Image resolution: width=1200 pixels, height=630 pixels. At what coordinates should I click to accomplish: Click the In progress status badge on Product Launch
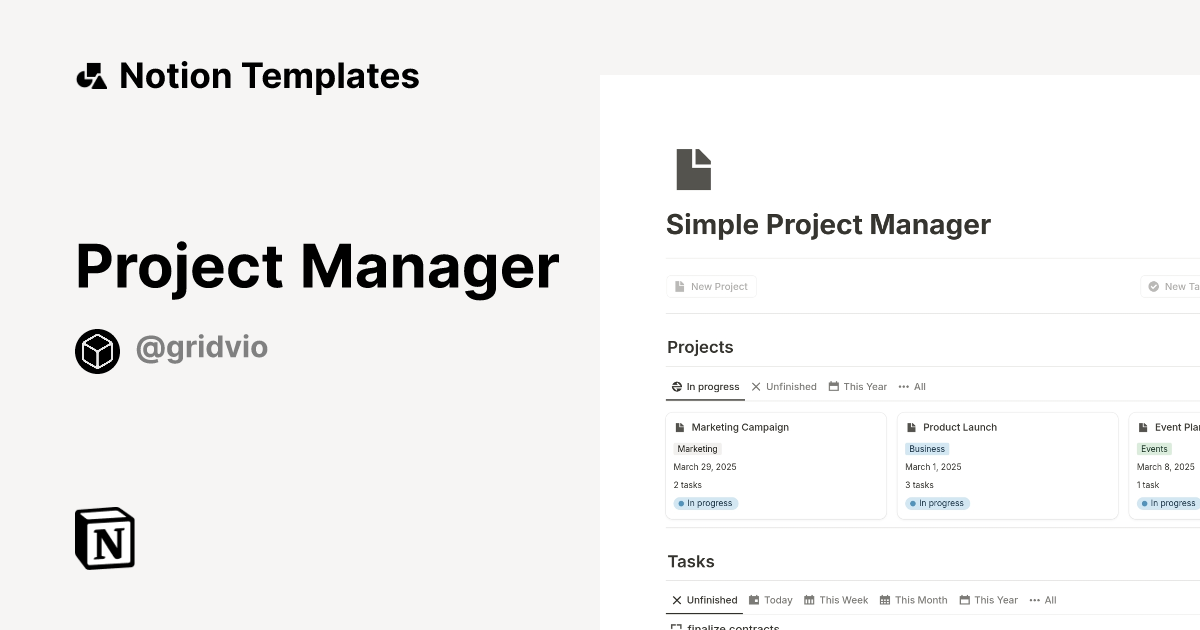click(937, 503)
